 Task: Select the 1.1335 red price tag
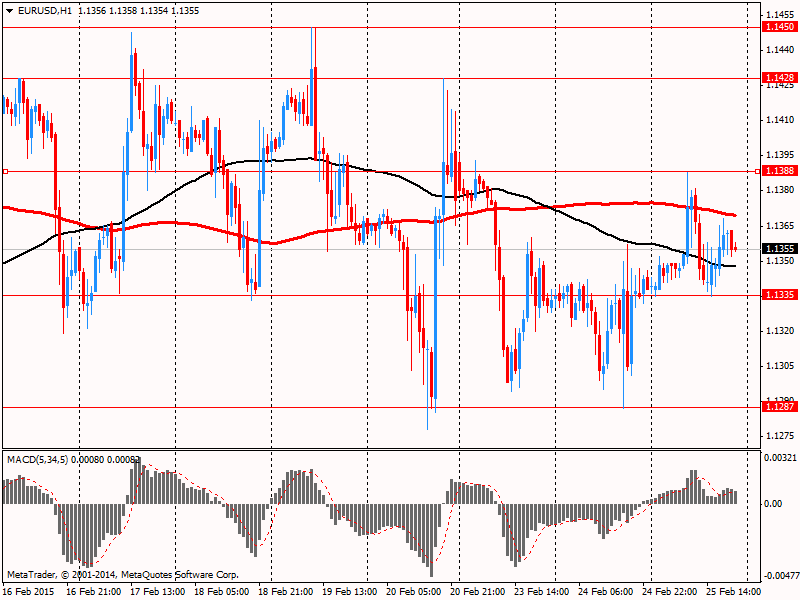[x=778, y=295]
